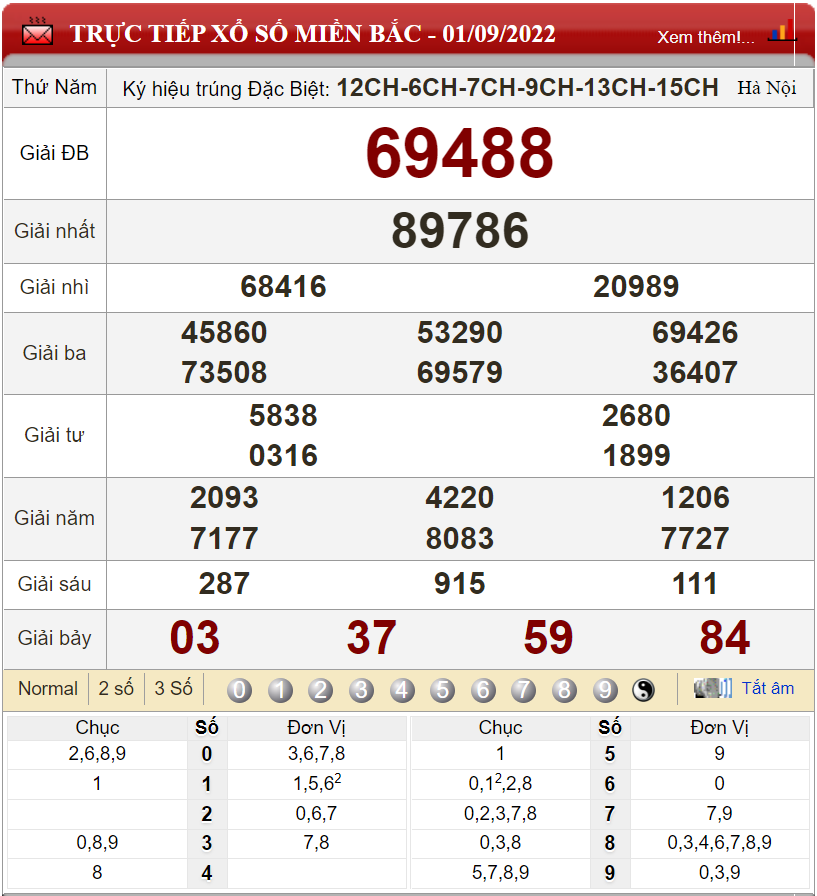The width and height of the screenshot is (817, 896).
Task: Click the Thứ Năm weekday cell
Action: pos(55,87)
